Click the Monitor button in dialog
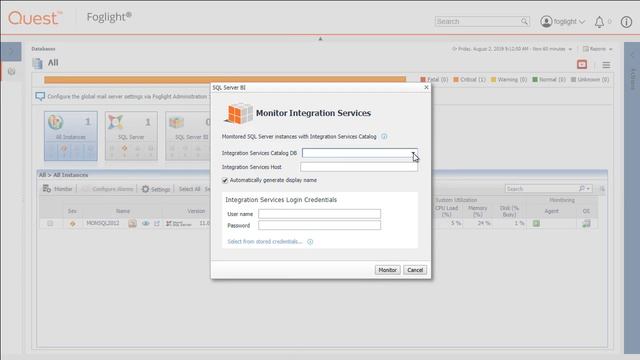 point(387,270)
